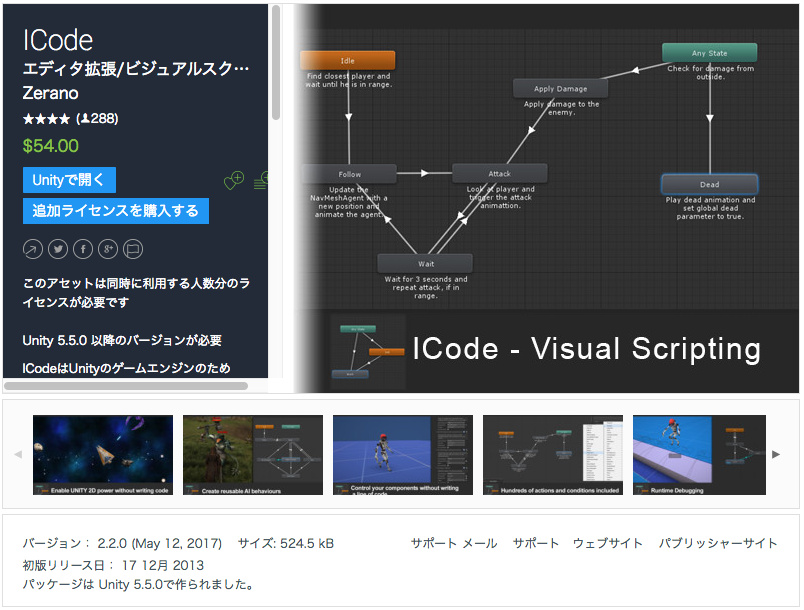Click the green Any State node
Viewport: 804px width, 610px height.
click(x=710, y=53)
